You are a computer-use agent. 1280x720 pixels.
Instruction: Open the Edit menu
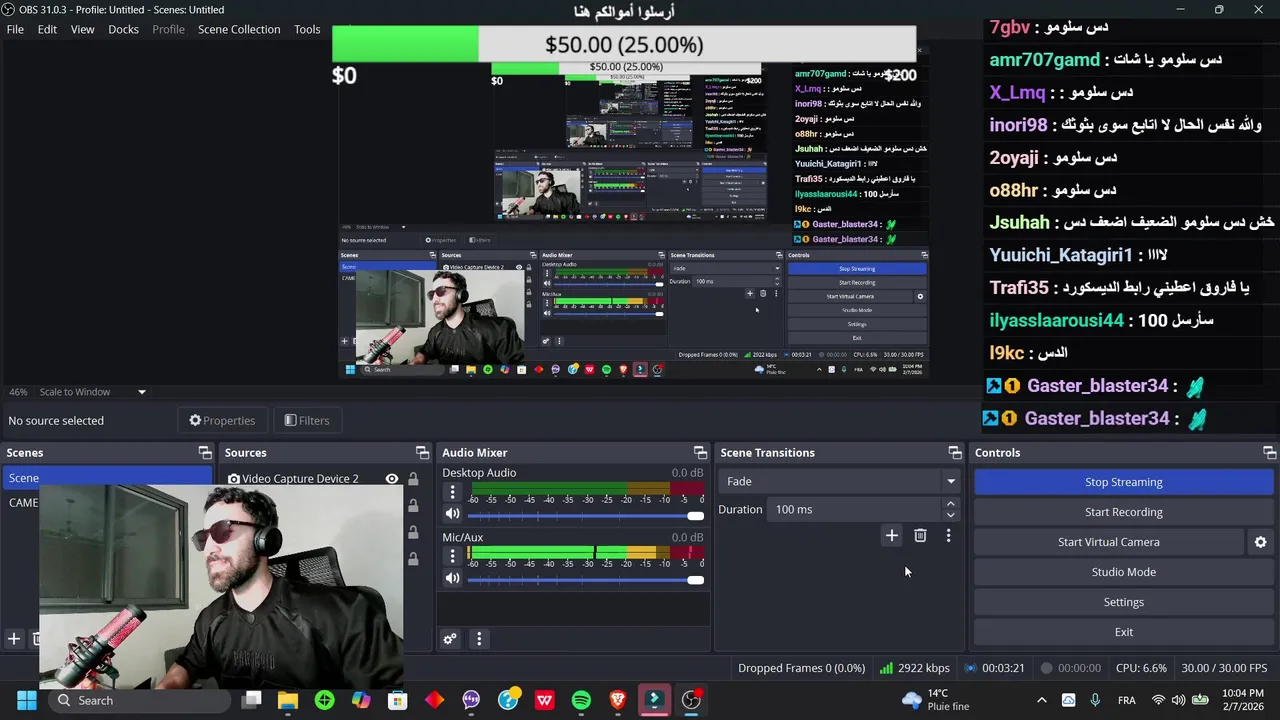[47, 29]
